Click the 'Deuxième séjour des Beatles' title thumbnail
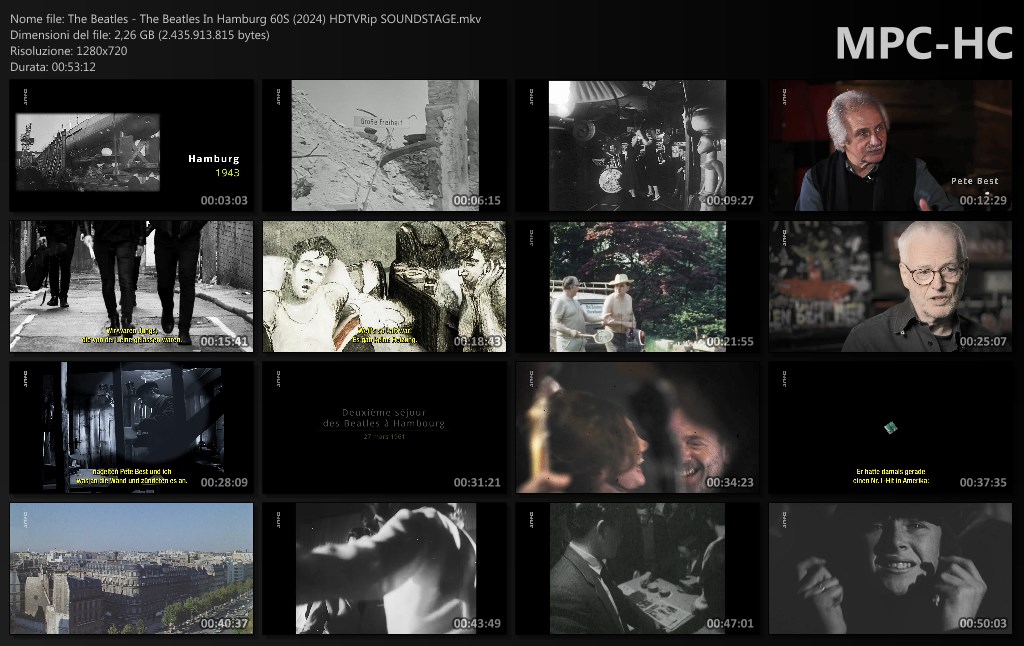The height and width of the screenshot is (646, 1024). 384,428
